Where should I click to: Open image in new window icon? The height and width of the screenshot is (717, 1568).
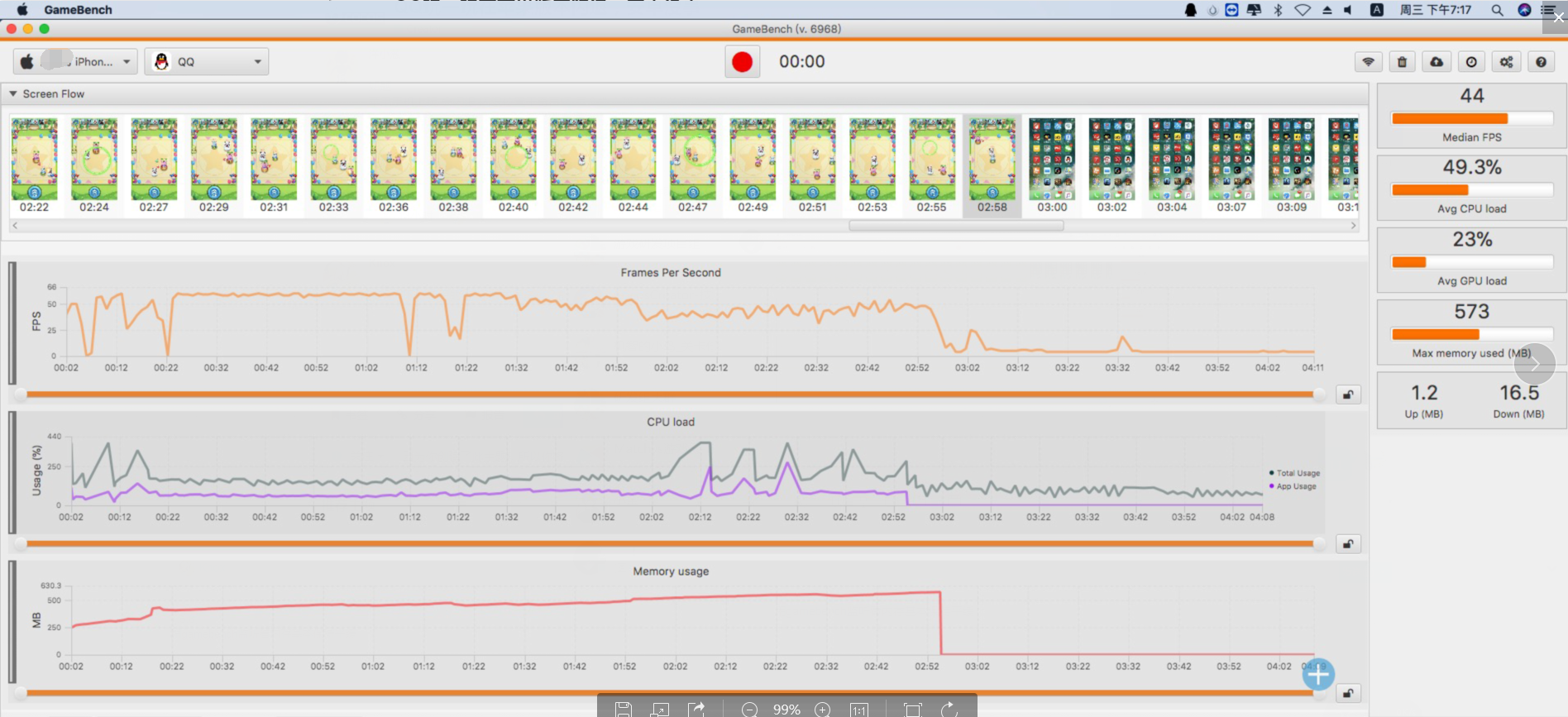click(660, 709)
